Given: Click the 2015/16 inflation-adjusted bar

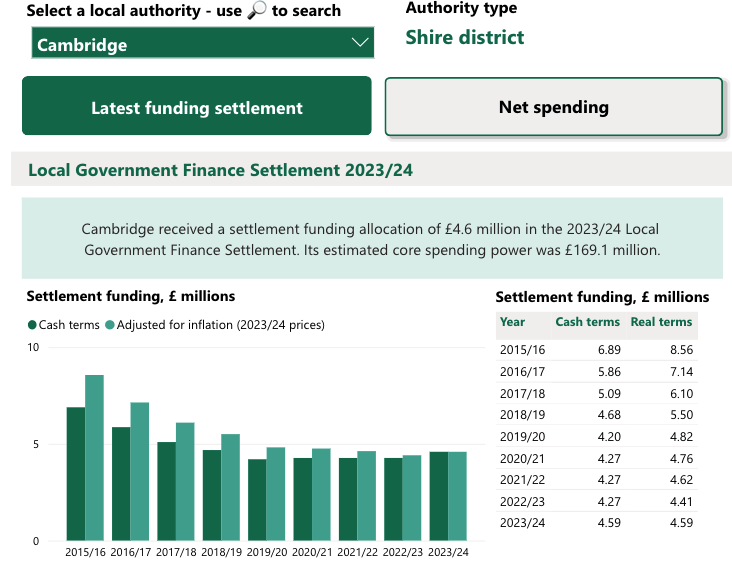Looking at the screenshot, I should [95, 458].
